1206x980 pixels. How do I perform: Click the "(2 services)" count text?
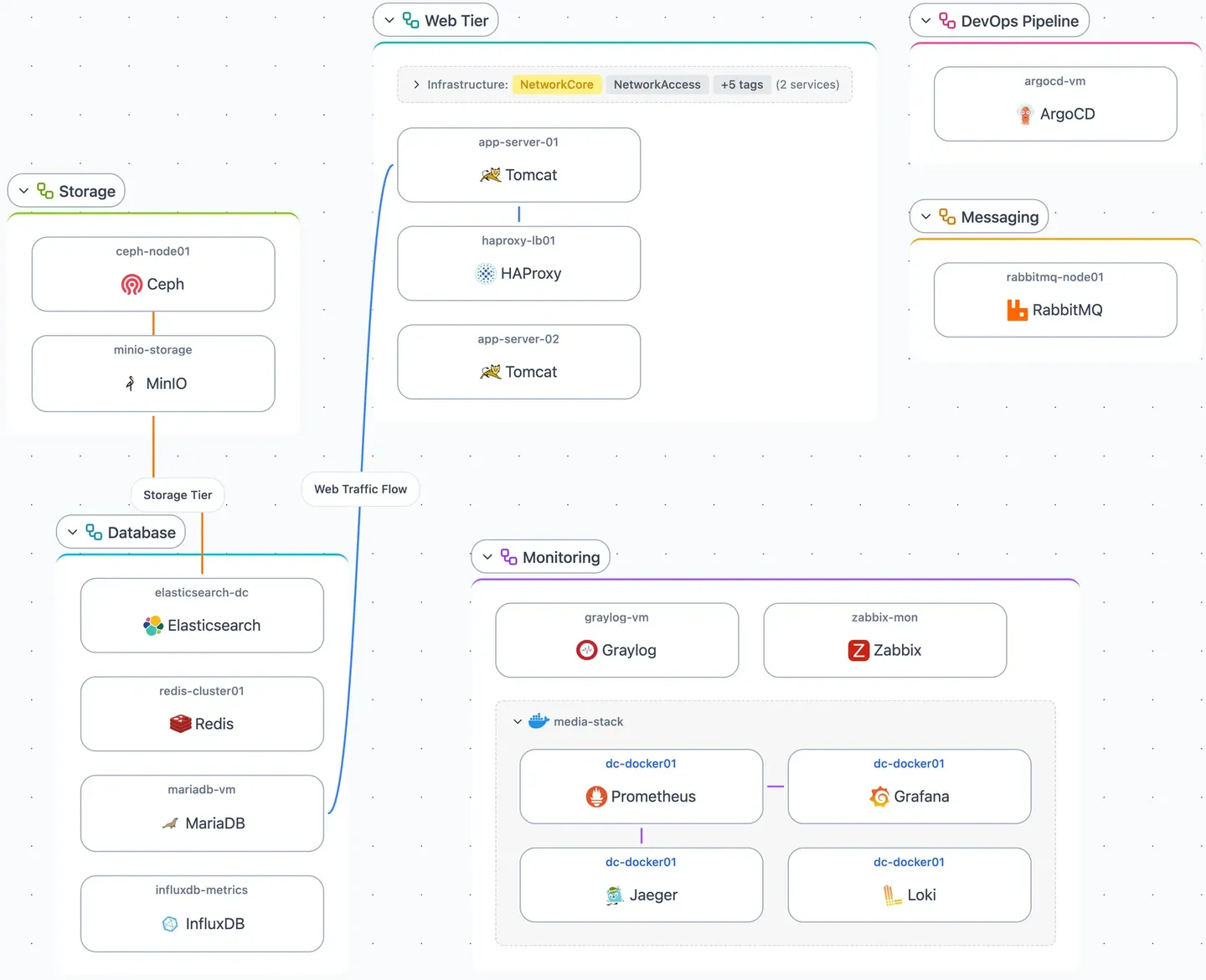(x=807, y=85)
